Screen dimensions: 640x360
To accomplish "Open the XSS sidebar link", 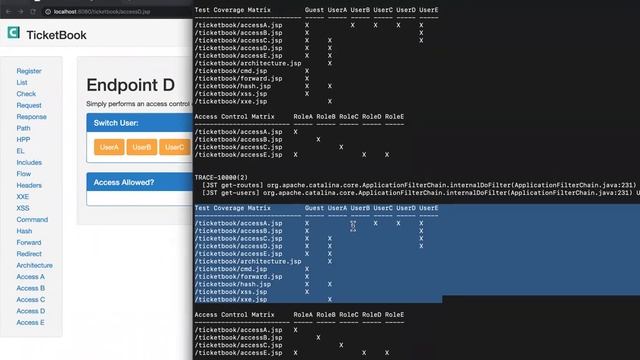I will coord(23,208).
